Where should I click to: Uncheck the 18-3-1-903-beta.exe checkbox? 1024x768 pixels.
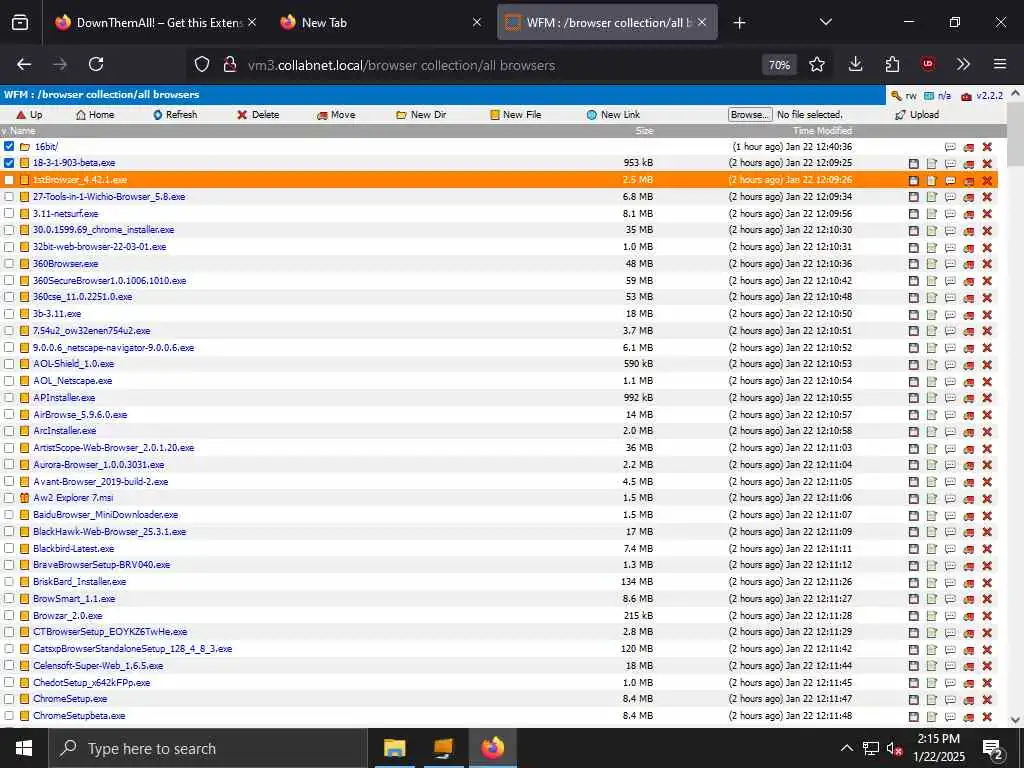click(x=9, y=163)
